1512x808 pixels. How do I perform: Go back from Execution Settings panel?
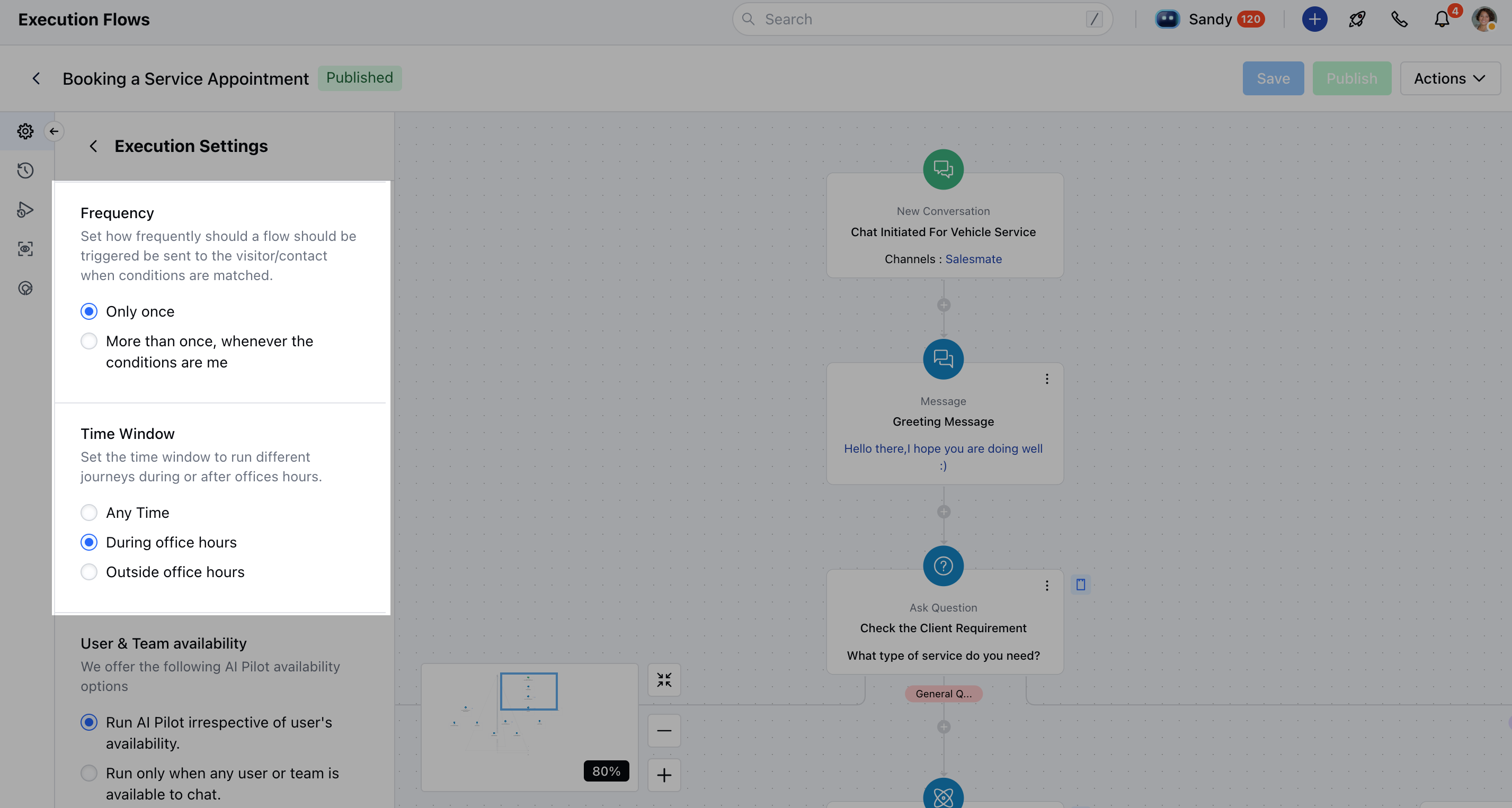tap(93, 146)
